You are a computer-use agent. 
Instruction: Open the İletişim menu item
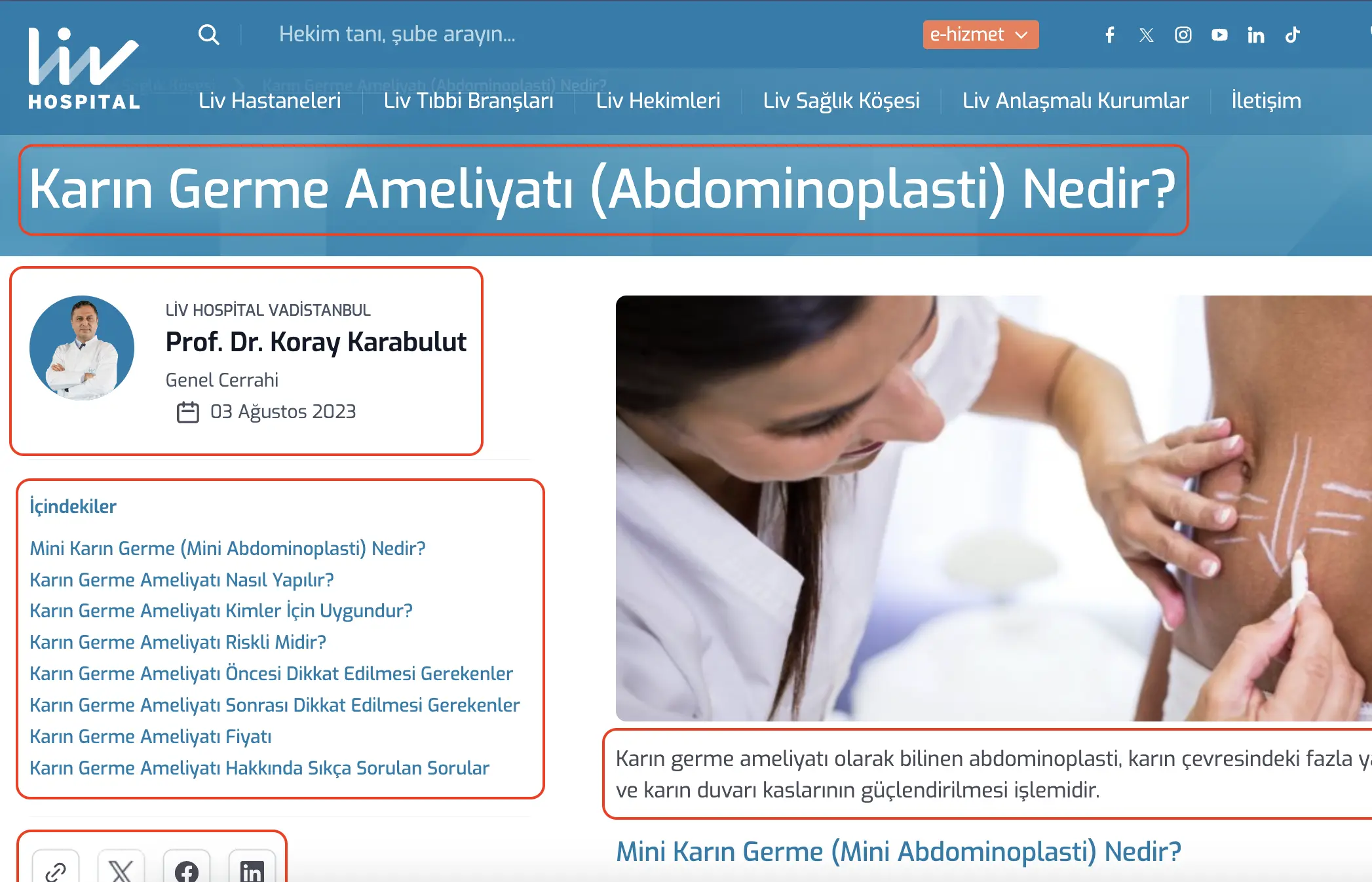[1266, 101]
